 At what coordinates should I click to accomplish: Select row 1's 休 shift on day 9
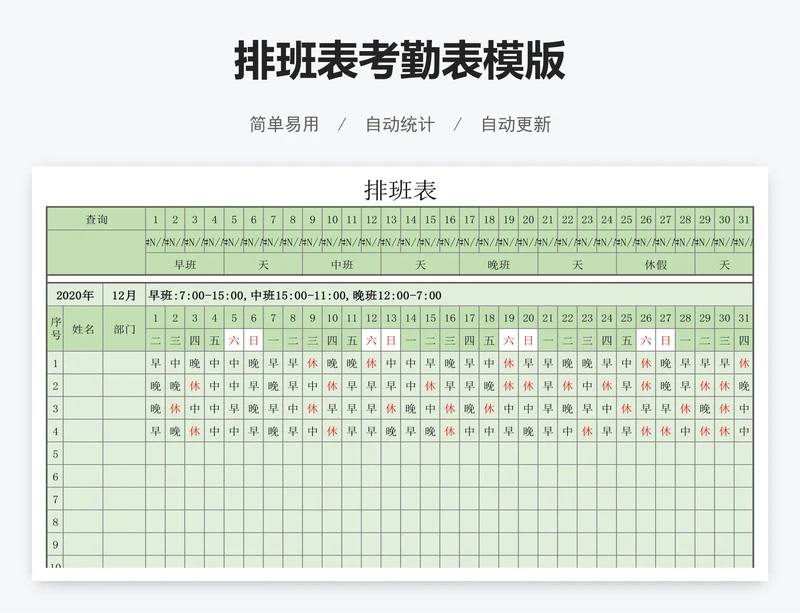pyautogui.click(x=313, y=363)
